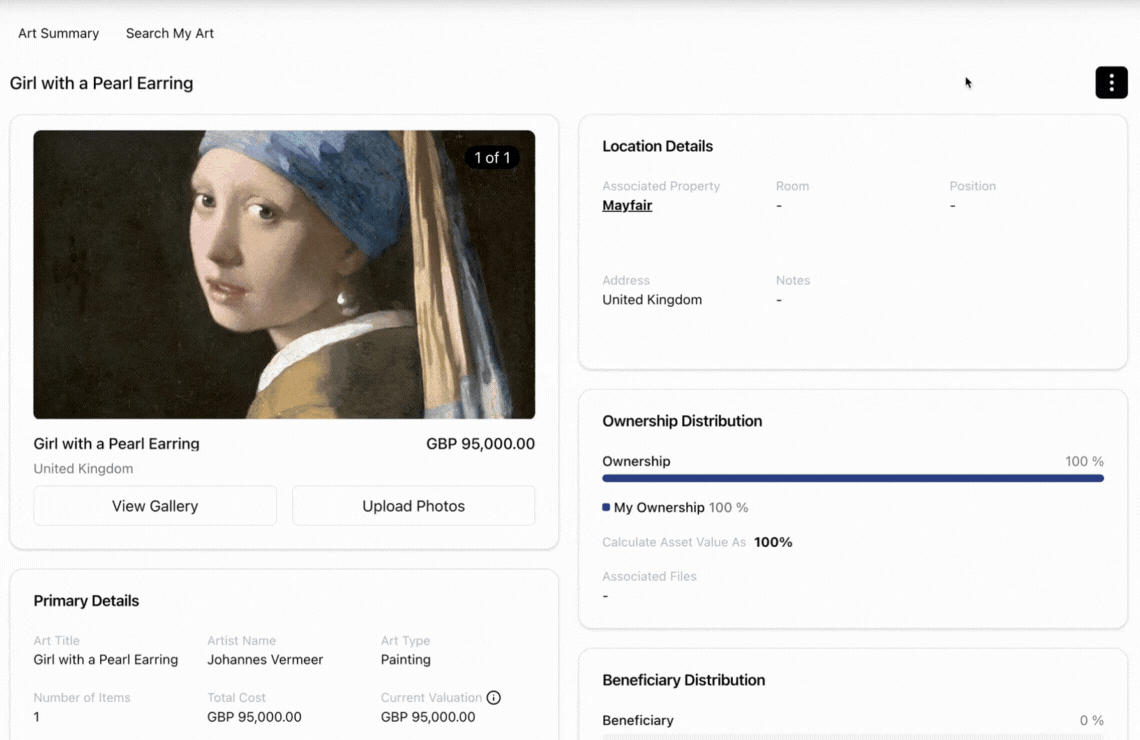The width and height of the screenshot is (1140, 740).
Task: Open the Search My Art tab
Action: click(x=170, y=33)
